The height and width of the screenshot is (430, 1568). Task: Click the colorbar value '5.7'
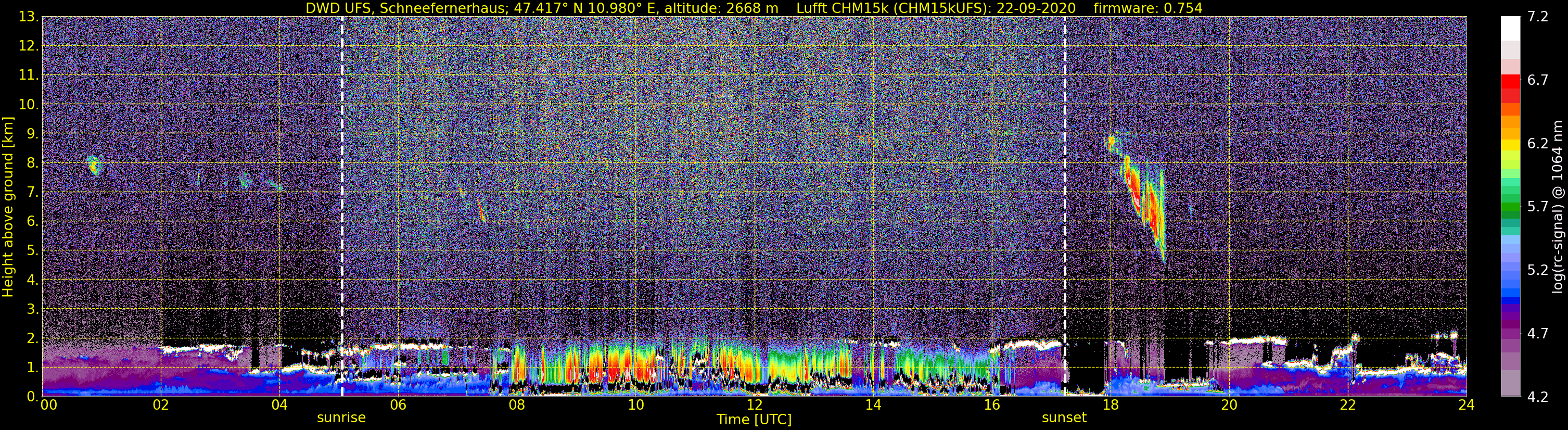1538,207
